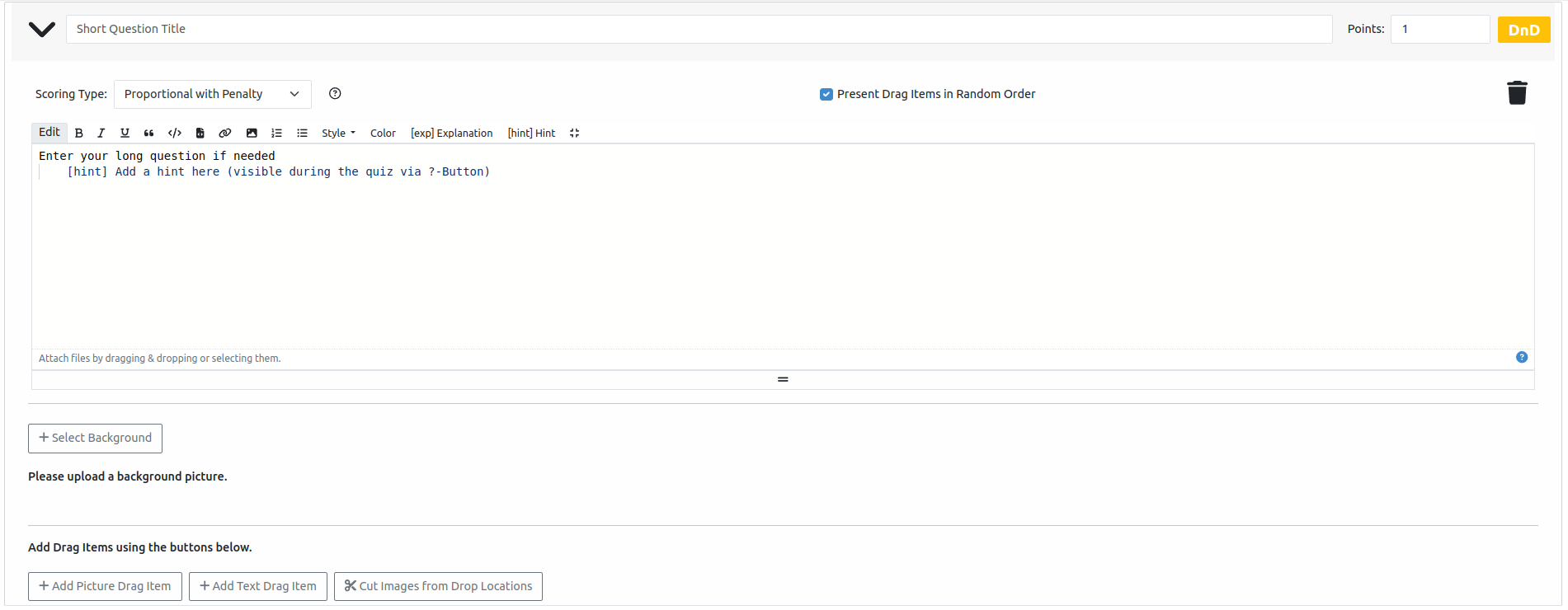Screen dimensions: 1568x610
Task: Switch to the Edit tab
Action: 49,132
